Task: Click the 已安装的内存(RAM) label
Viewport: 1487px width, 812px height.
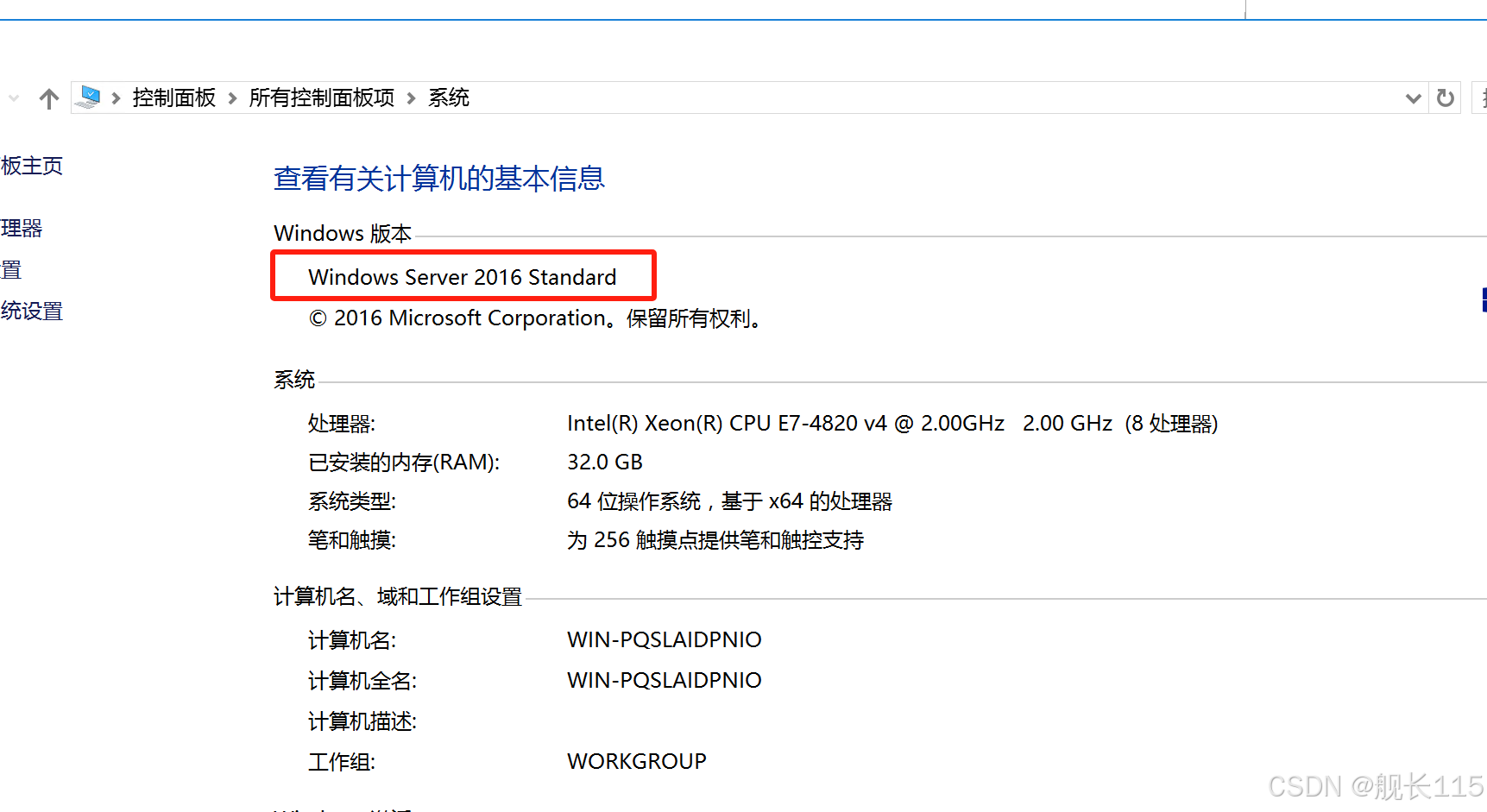Action: click(x=404, y=463)
